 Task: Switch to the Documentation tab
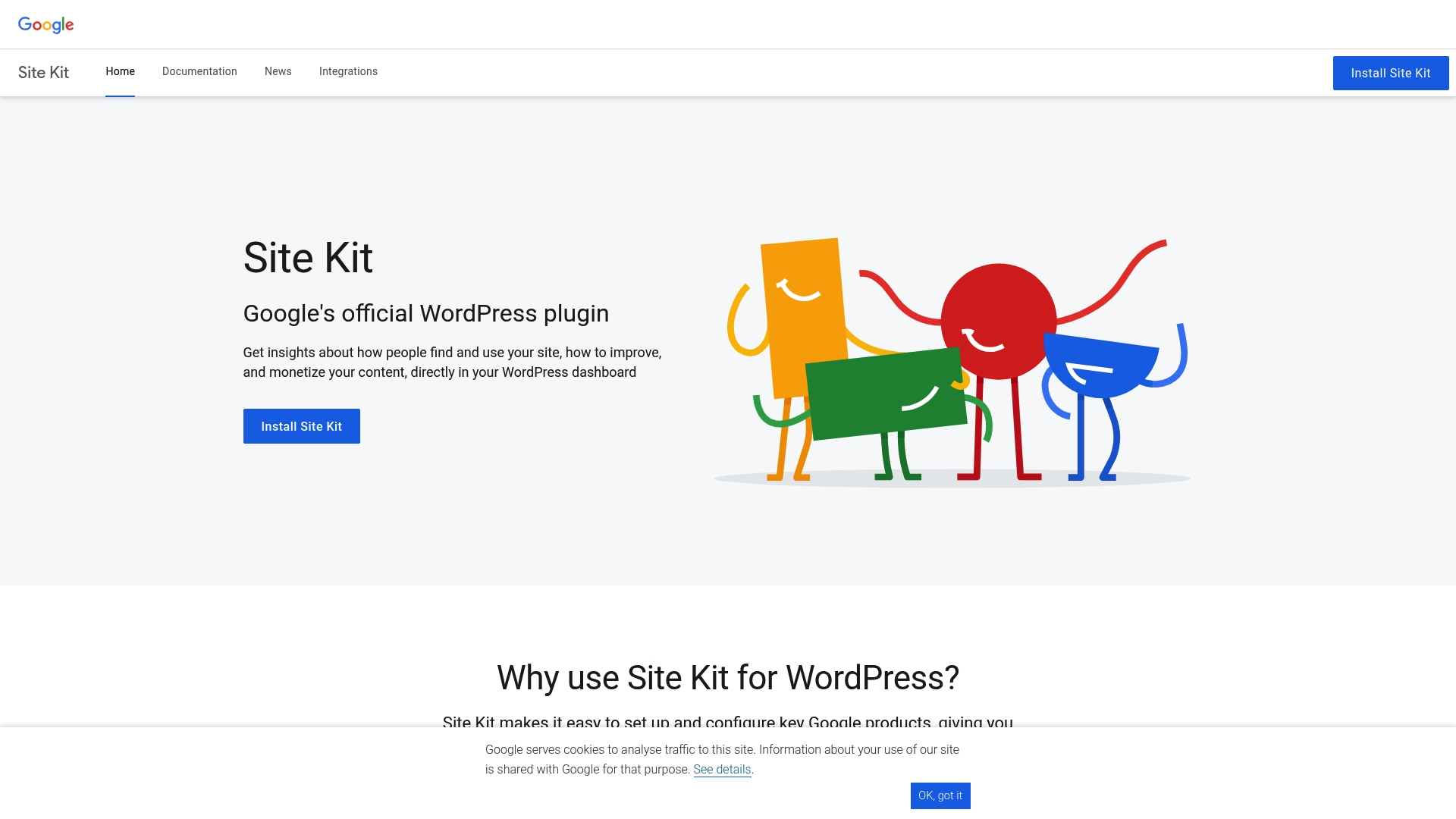pos(199,71)
